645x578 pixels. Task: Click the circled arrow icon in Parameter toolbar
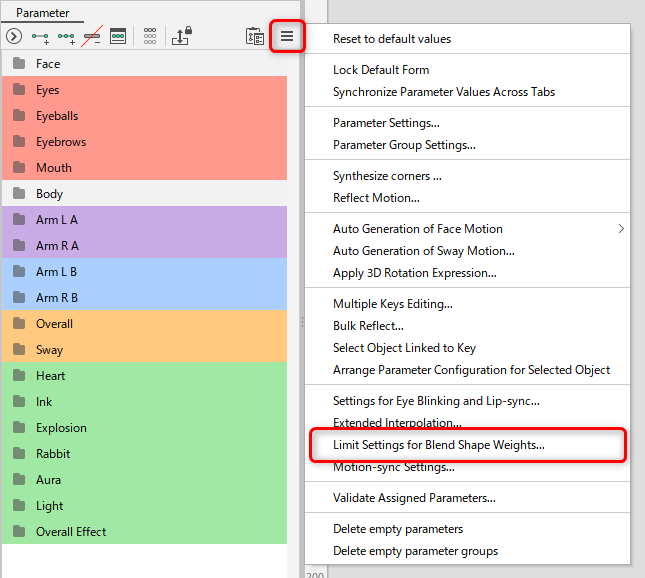pos(14,36)
